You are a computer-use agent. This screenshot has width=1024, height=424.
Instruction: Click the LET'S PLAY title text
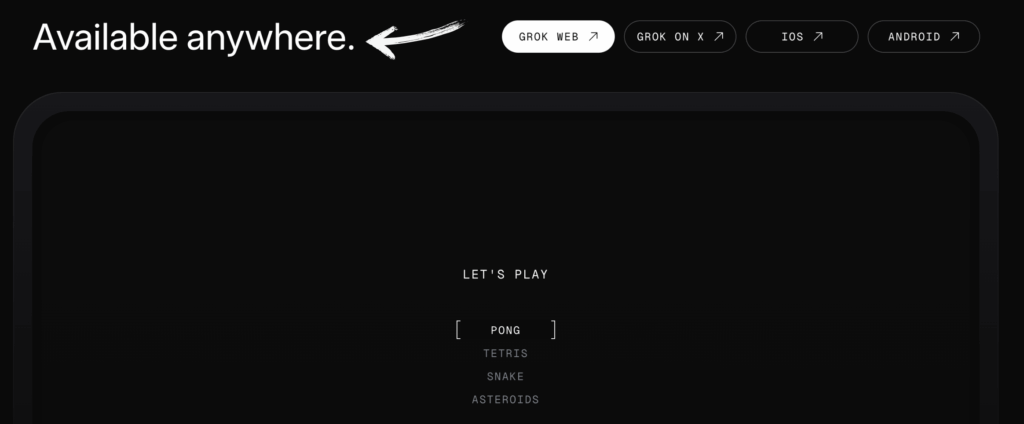click(505, 274)
